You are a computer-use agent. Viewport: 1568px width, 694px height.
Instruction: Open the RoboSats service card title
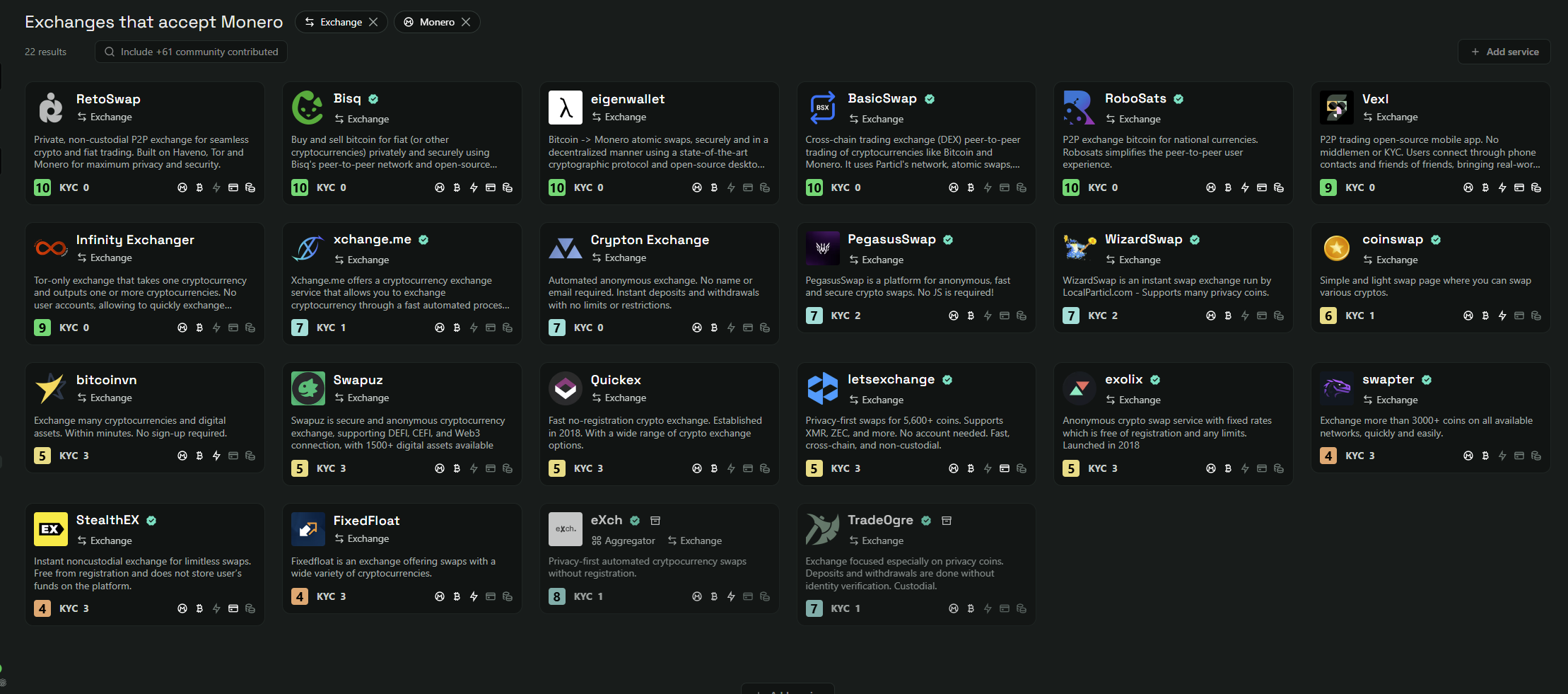(1135, 98)
